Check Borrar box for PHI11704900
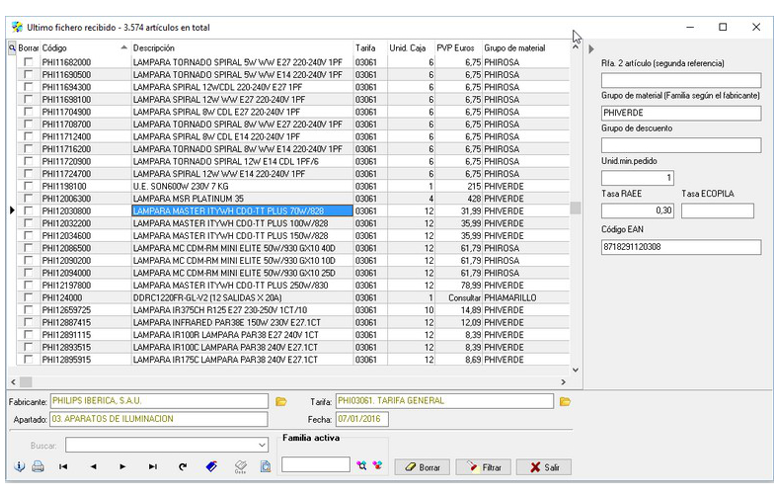This screenshot has width=780, height=500. point(28,111)
